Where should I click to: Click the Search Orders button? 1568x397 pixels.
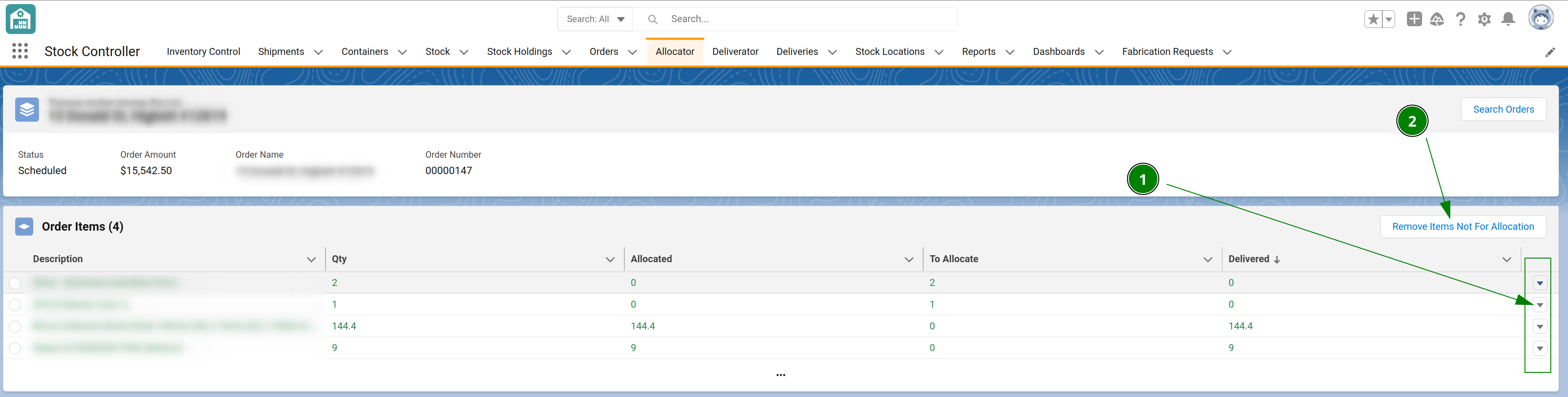(x=1503, y=109)
